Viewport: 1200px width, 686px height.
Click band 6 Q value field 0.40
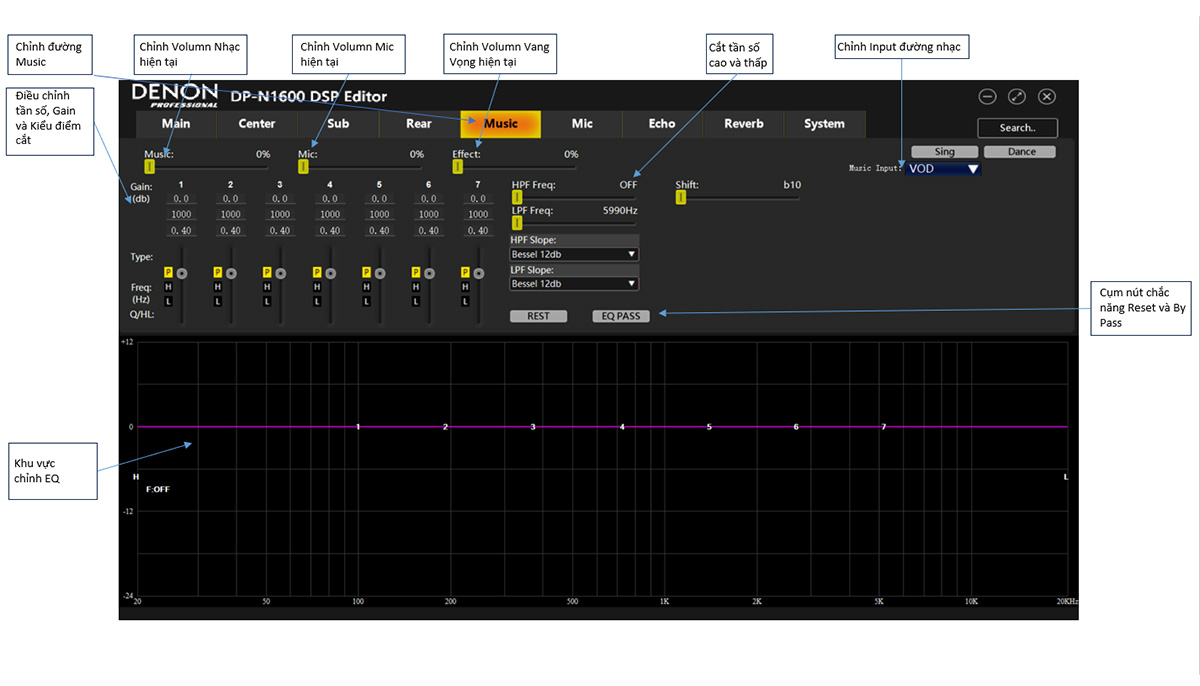[x=429, y=231]
